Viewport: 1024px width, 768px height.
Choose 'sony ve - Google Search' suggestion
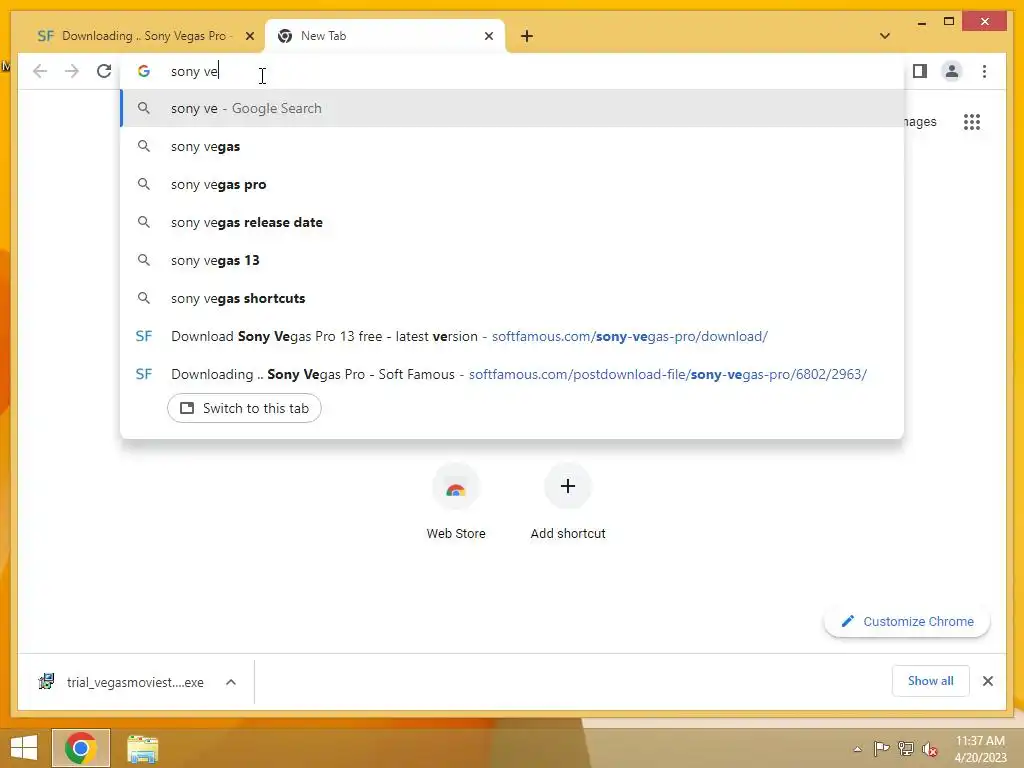512,108
